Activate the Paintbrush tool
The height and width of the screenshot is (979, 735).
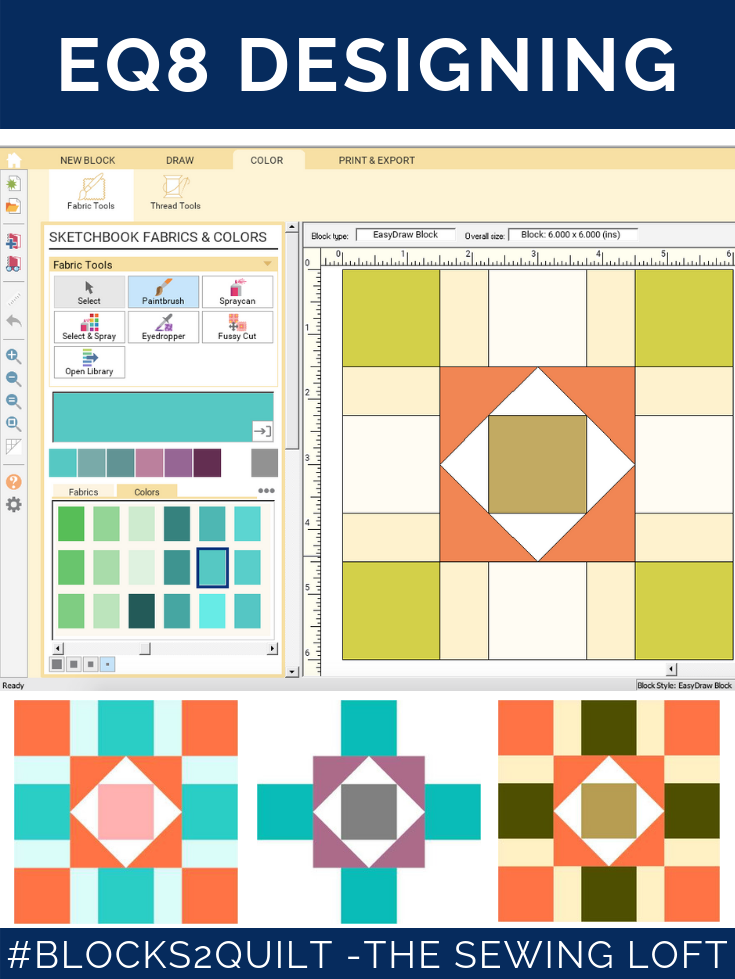164,292
